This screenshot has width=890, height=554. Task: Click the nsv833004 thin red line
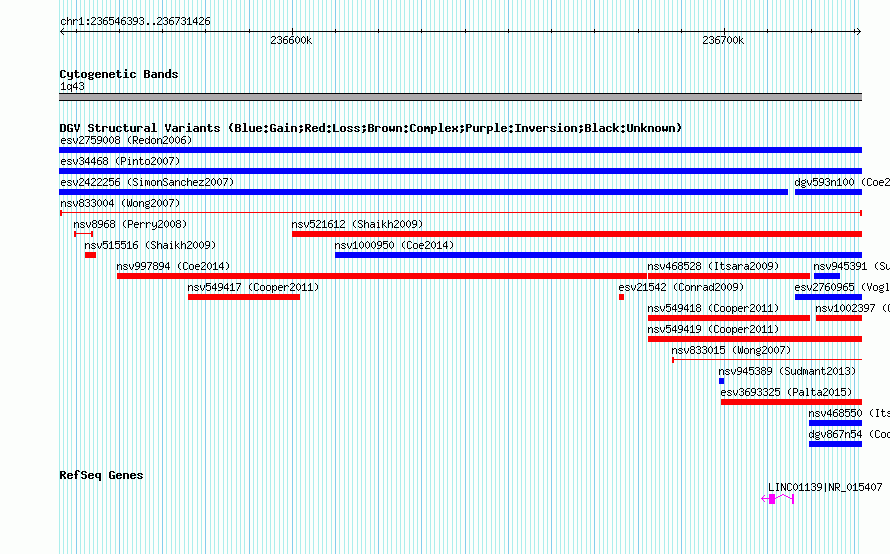[x=461, y=213]
